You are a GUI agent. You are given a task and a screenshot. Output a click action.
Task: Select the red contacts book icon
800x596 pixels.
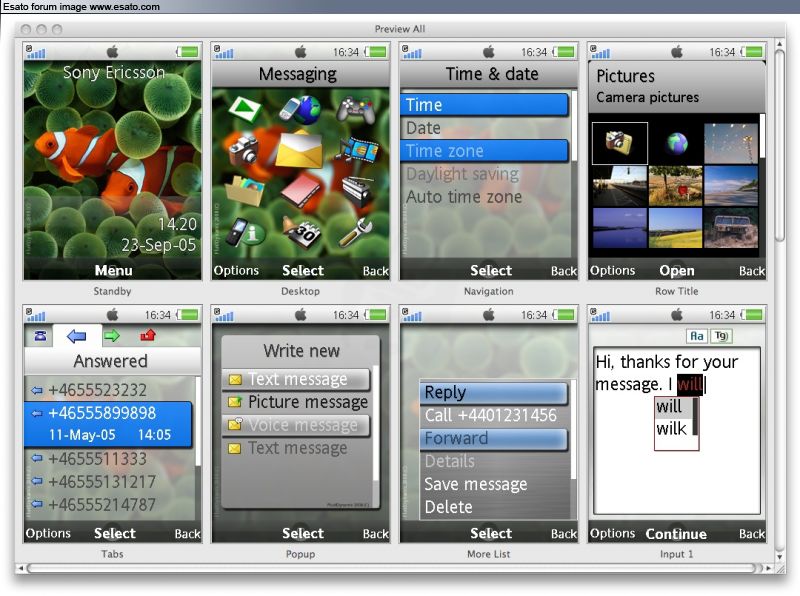click(x=301, y=190)
